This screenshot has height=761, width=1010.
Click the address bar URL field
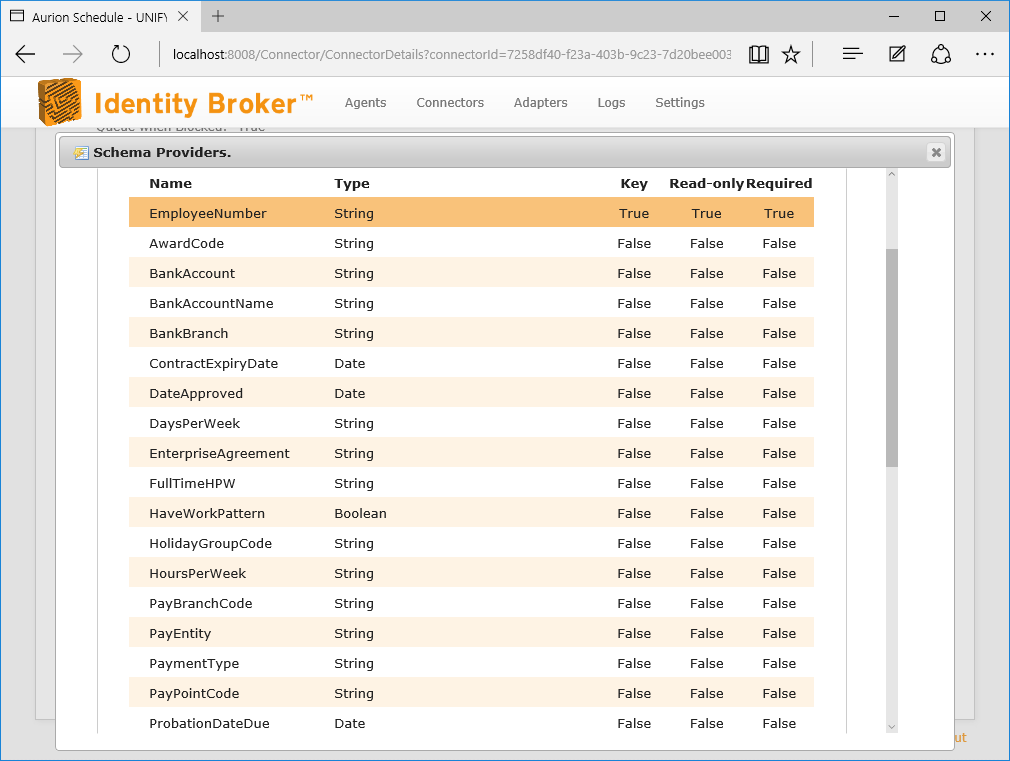(451, 54)
